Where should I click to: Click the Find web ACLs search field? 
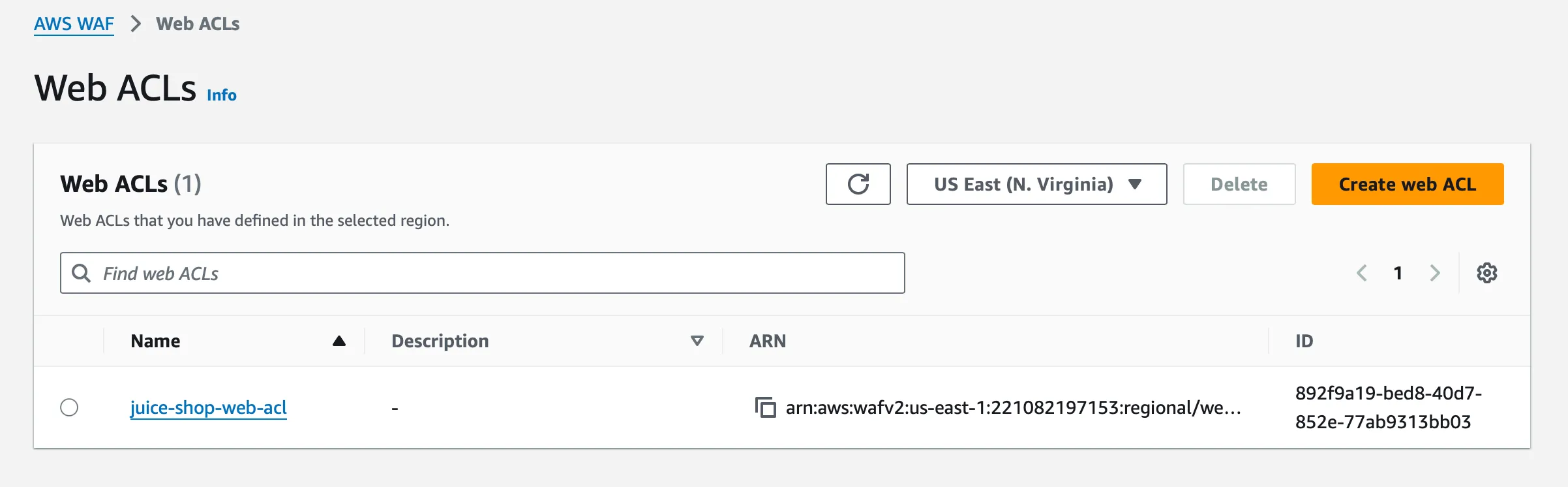[x=482, y=273]
